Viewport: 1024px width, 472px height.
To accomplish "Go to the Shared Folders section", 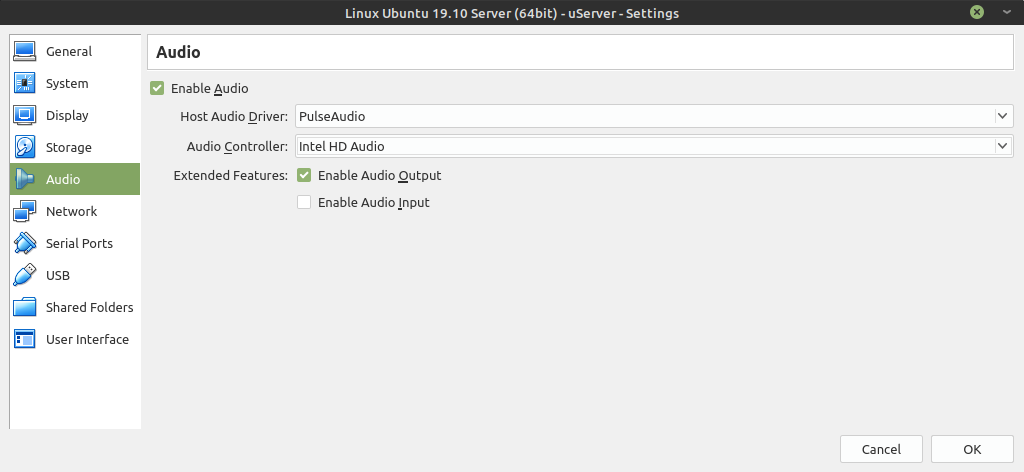I will pyautogui.click(x=89, y=307).
